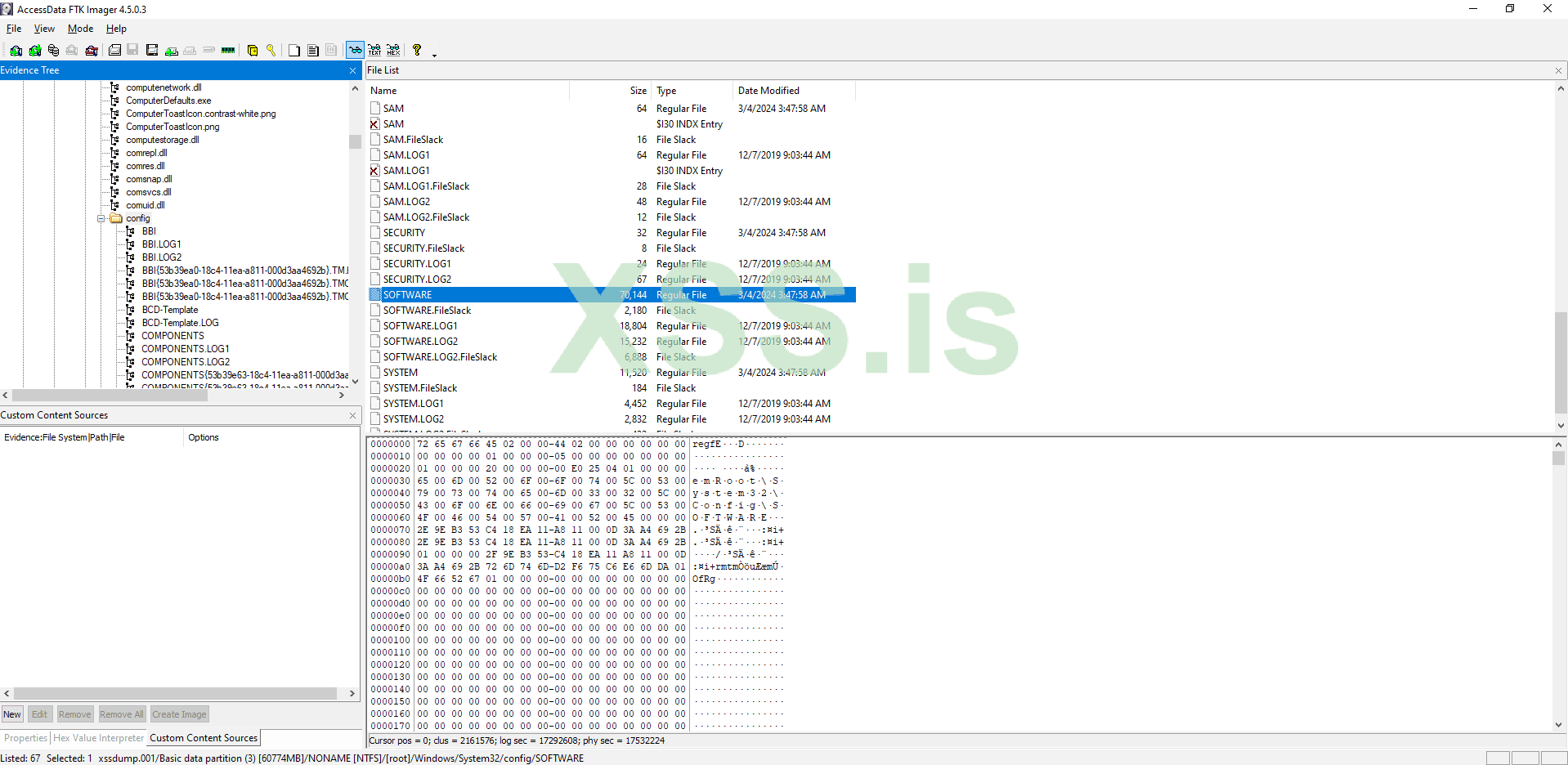
Task: Select SECURITY.LOG1 in the File List
Action: (x=417, y=264)
